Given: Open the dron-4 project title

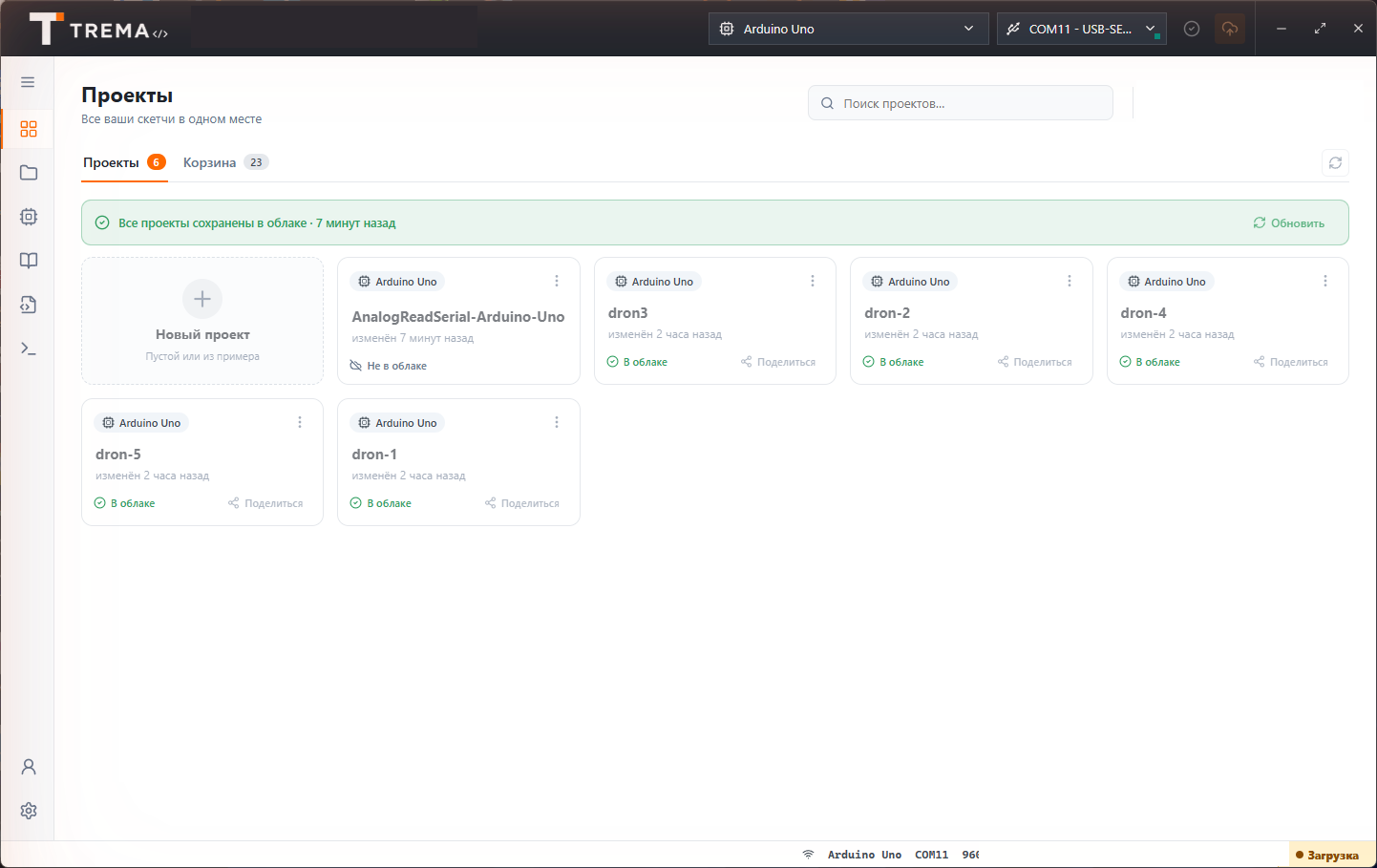Looking at the screenshot, I should [x=1143, y=312].
